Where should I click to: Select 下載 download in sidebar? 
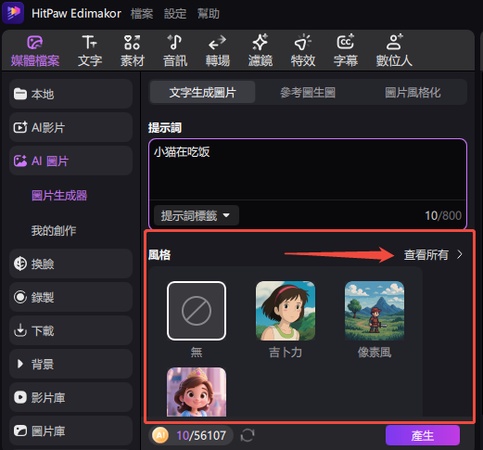coord(71,330)
